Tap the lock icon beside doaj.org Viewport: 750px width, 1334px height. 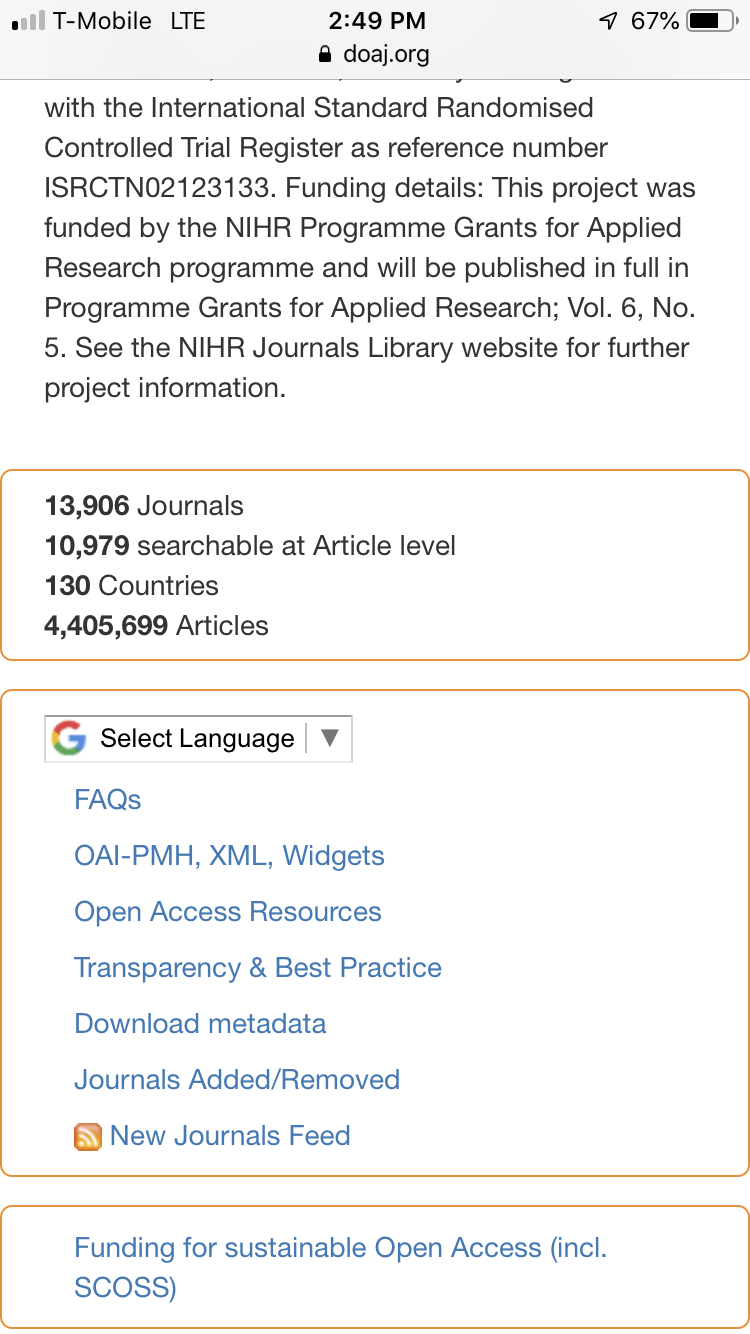pos(323,53)
